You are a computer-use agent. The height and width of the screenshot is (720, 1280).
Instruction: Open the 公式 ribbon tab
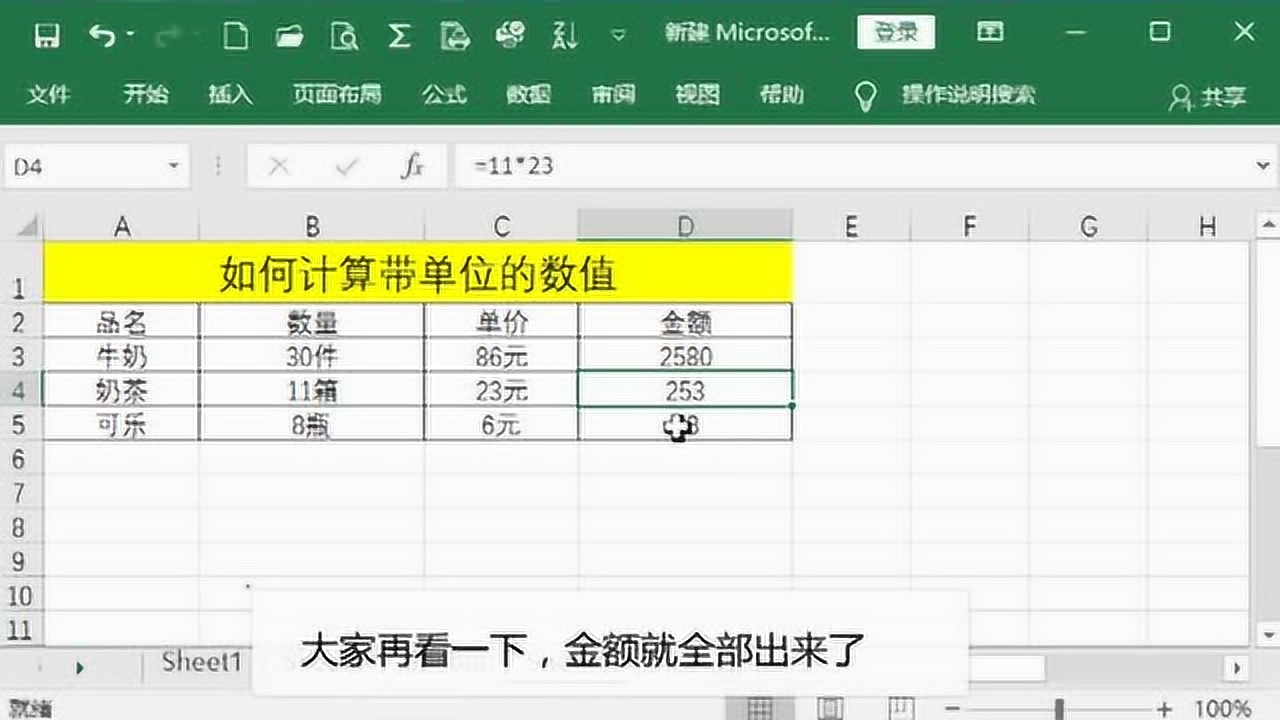[x=443, y=95]
